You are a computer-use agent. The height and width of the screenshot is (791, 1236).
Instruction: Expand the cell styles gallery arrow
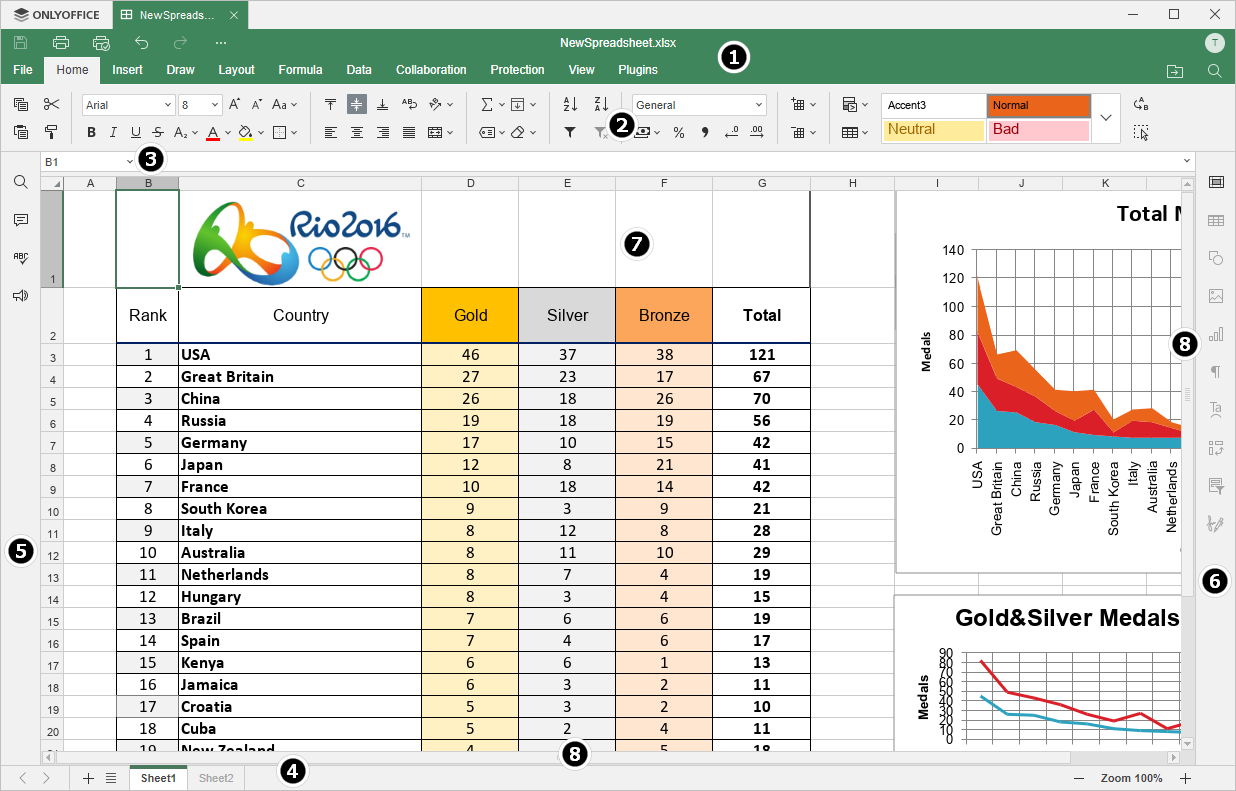tap(1106, 117)
